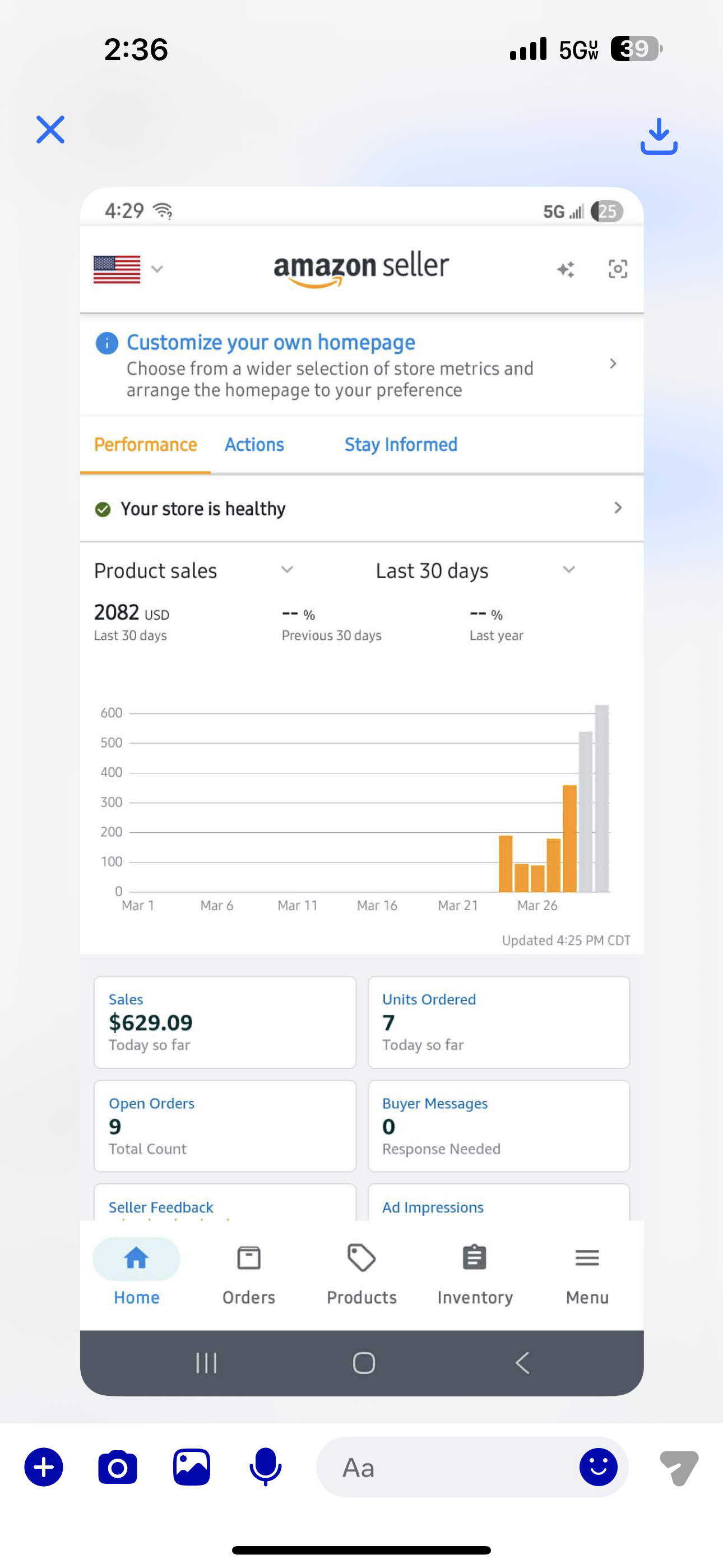Open the Sales $629.09 card
This screenshot has height=1568, width=723.
coord(225,1022)
